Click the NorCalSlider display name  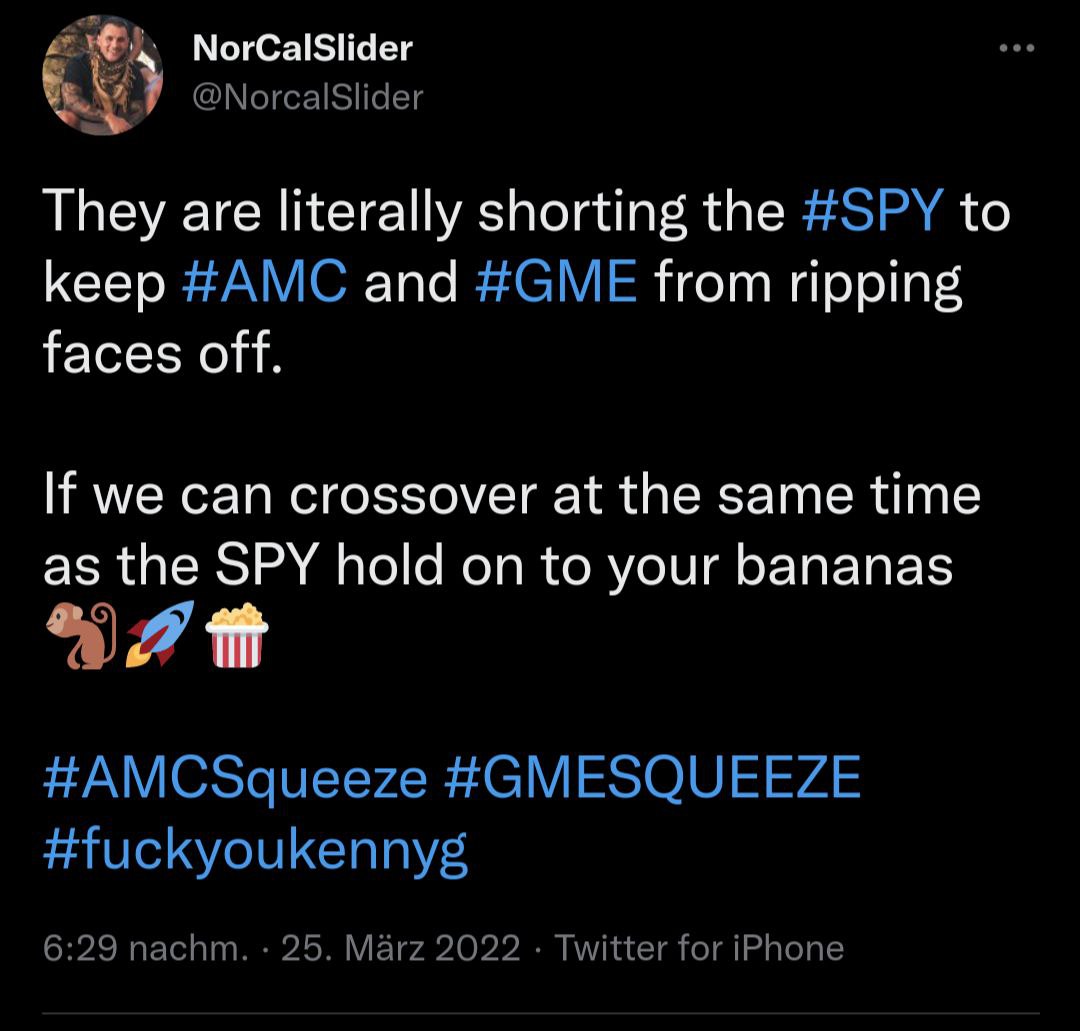click(302, 47)
